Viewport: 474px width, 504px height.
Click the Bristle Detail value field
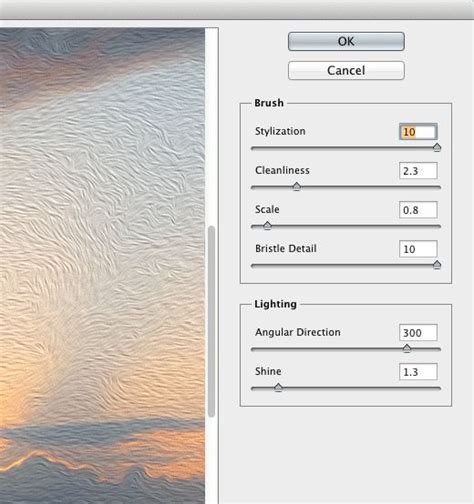418,249
